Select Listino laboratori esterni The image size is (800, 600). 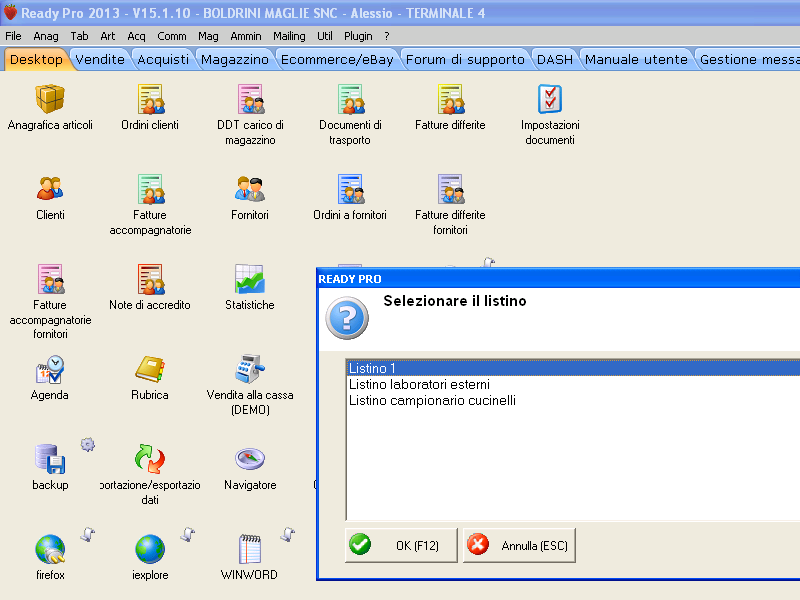(573, 384)
